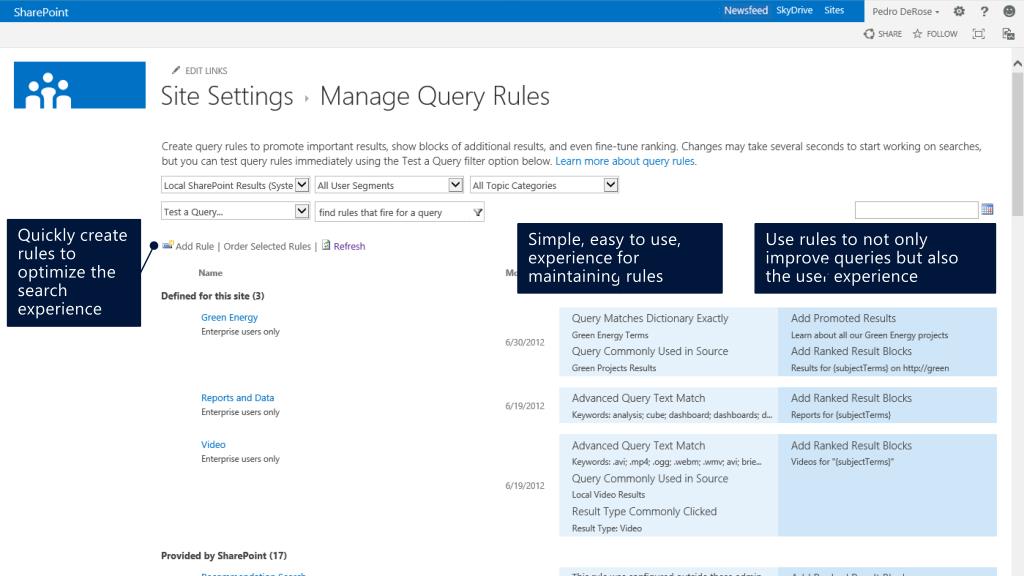Expand the All User Segments dropdown

[389, 185]
